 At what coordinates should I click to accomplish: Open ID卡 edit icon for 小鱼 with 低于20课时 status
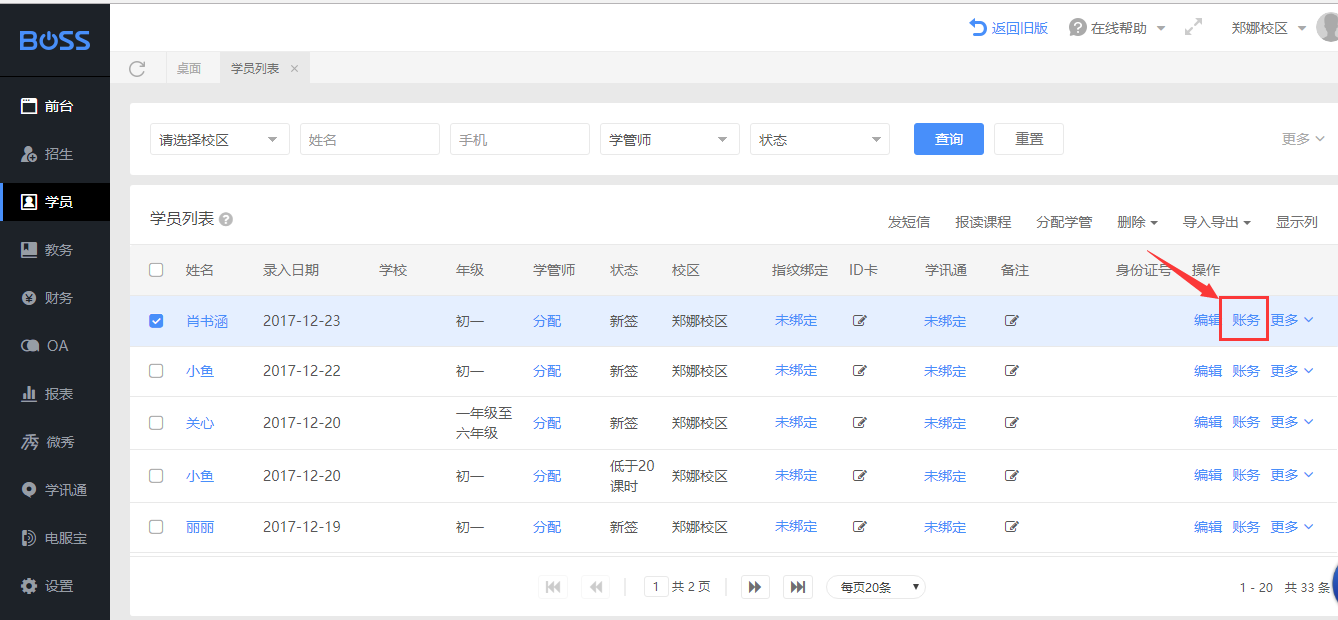click(x=859, y=475)
